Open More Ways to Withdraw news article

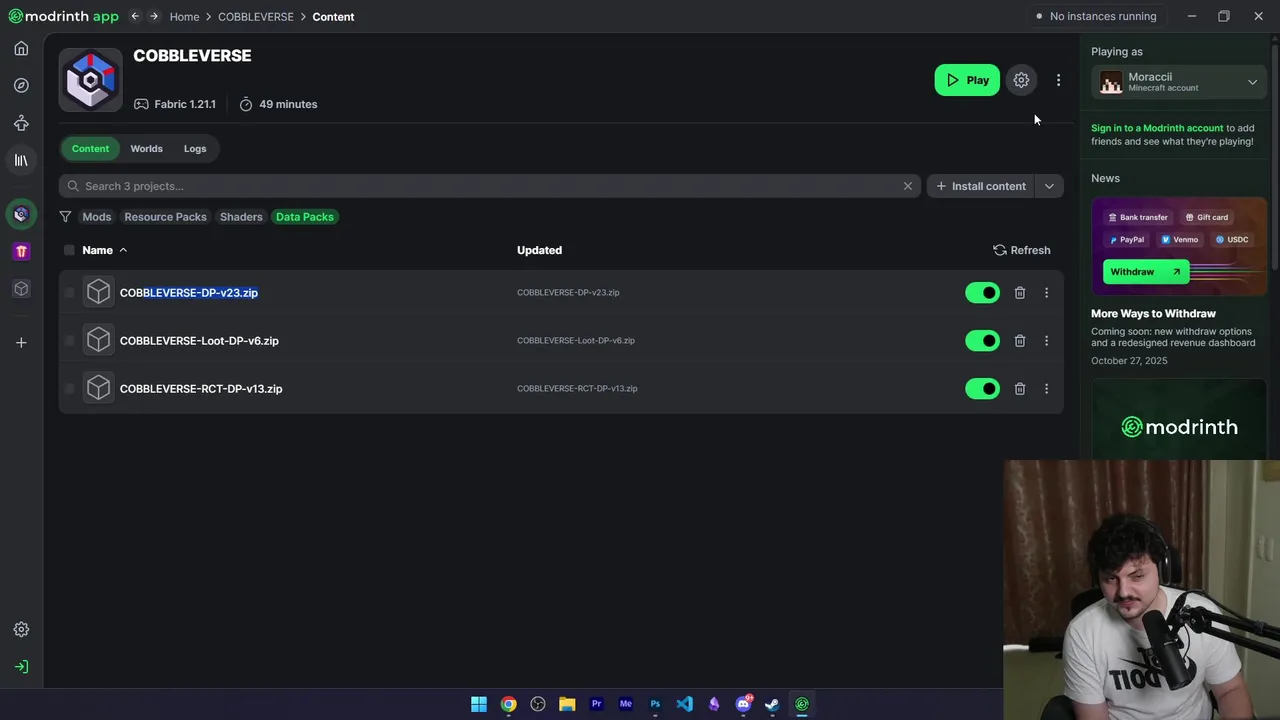click(1153, 314)
